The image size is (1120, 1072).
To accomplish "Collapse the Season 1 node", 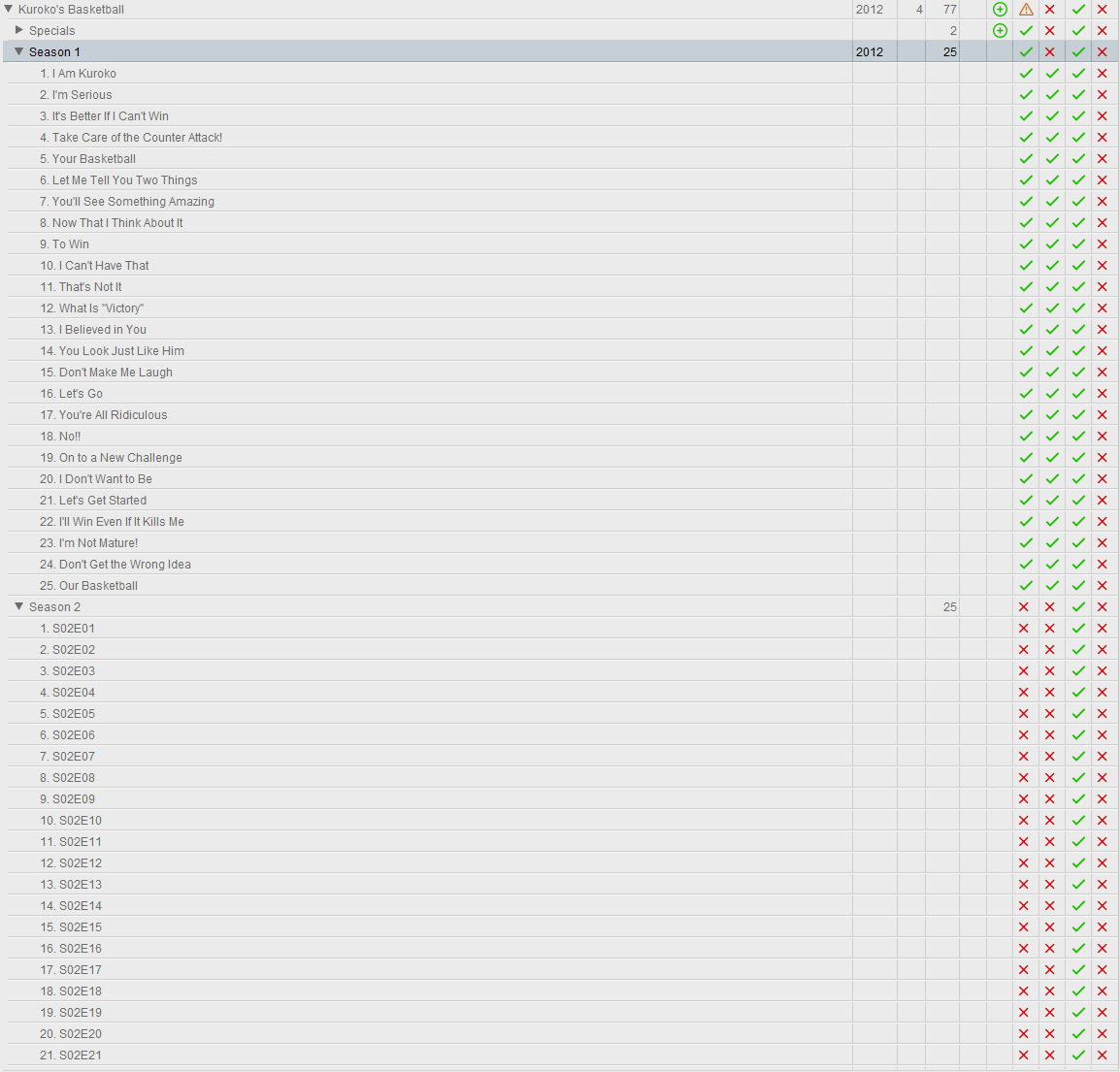I will 19,51.
